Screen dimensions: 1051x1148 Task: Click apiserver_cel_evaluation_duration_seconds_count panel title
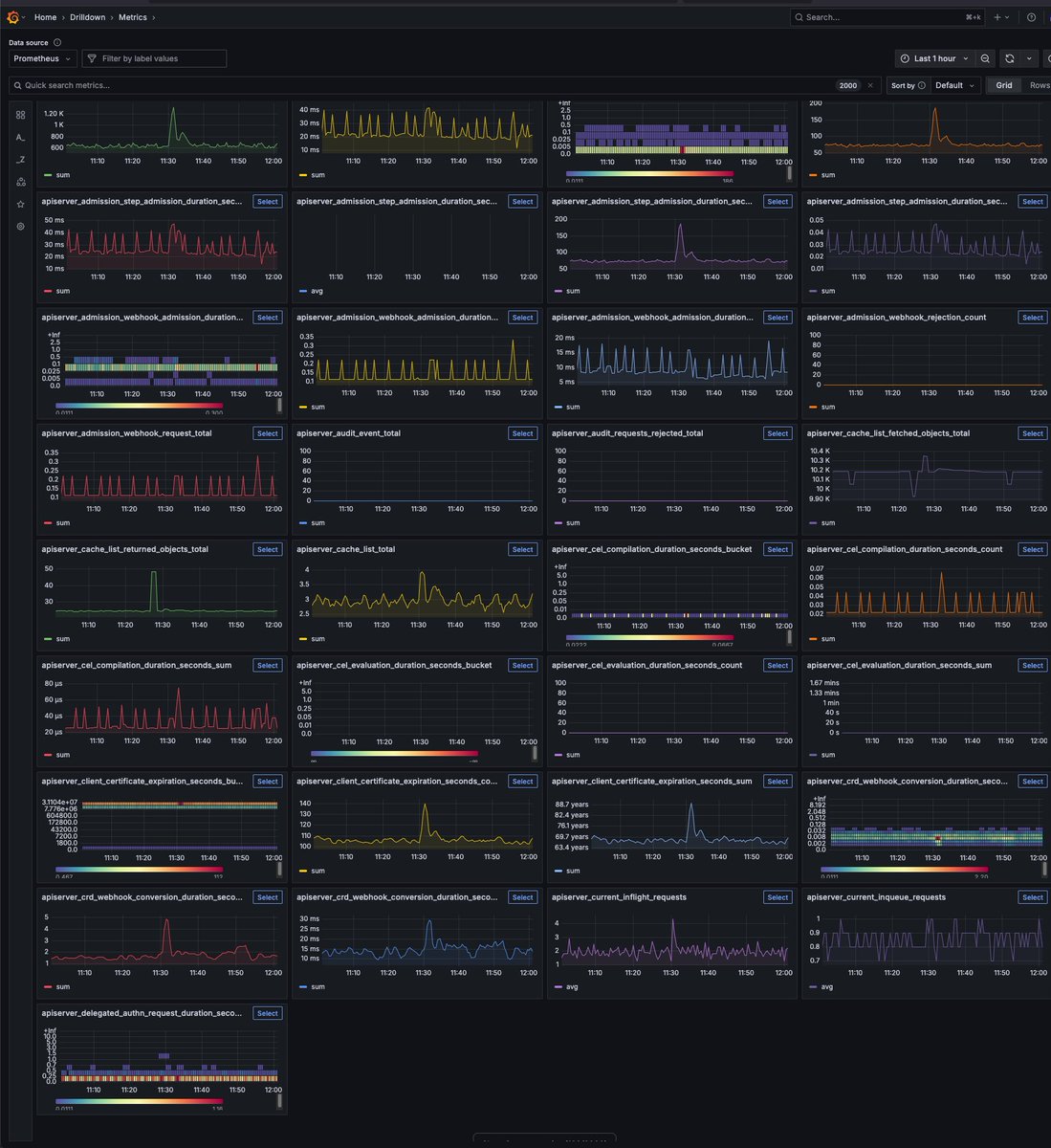click(646, 665)
